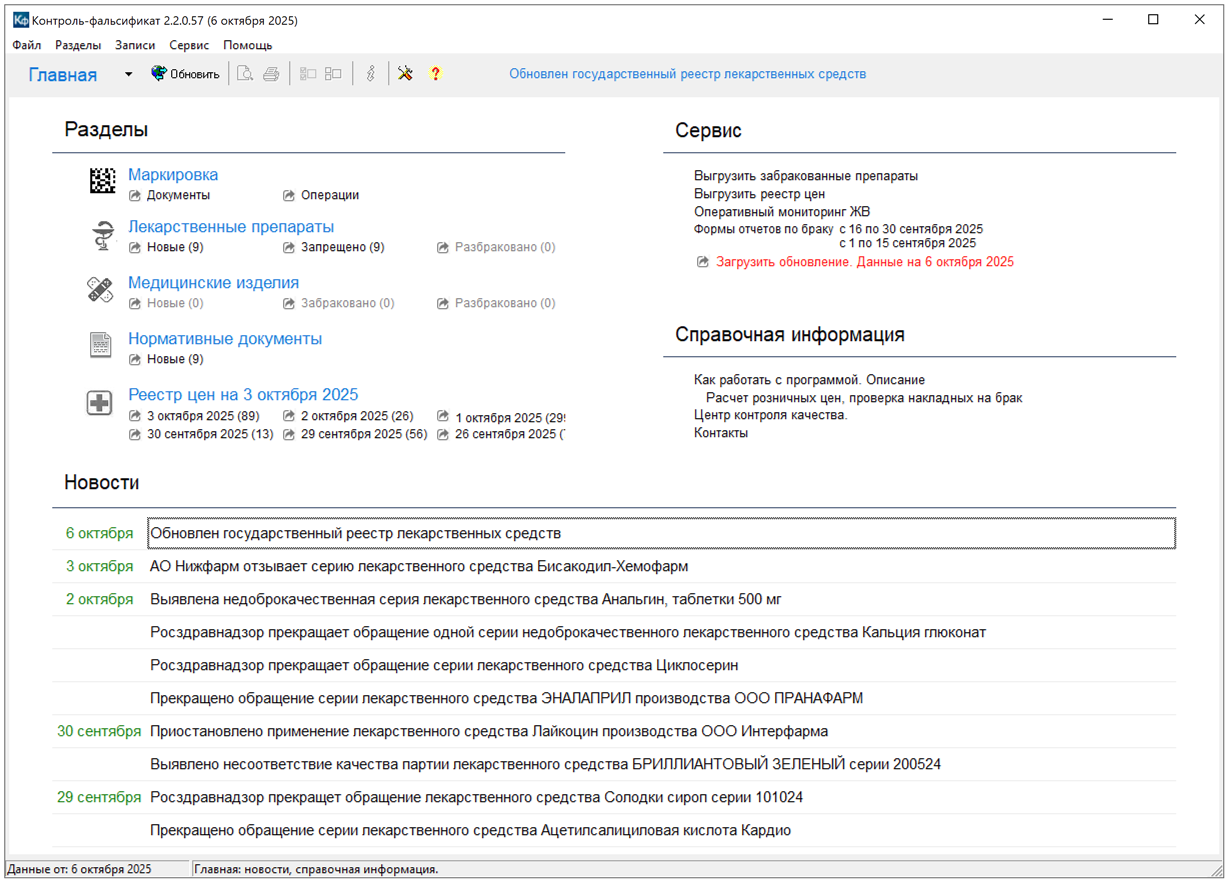This screenshot has height=883, width=1228.
Task: Open Запрещено (9) under Лекарственные препараты
Action: click(342, 247)
